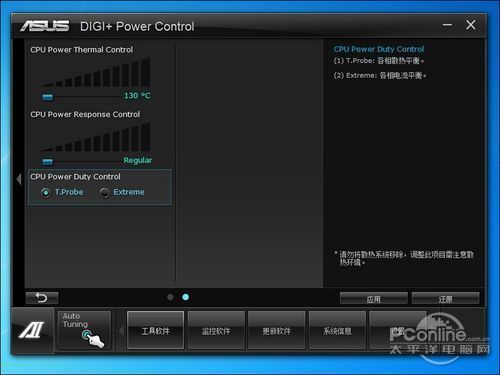The height and width of the screenshot is (375, 500).
Task: Open the Auto Tuning feature
Action: (84, 330)
